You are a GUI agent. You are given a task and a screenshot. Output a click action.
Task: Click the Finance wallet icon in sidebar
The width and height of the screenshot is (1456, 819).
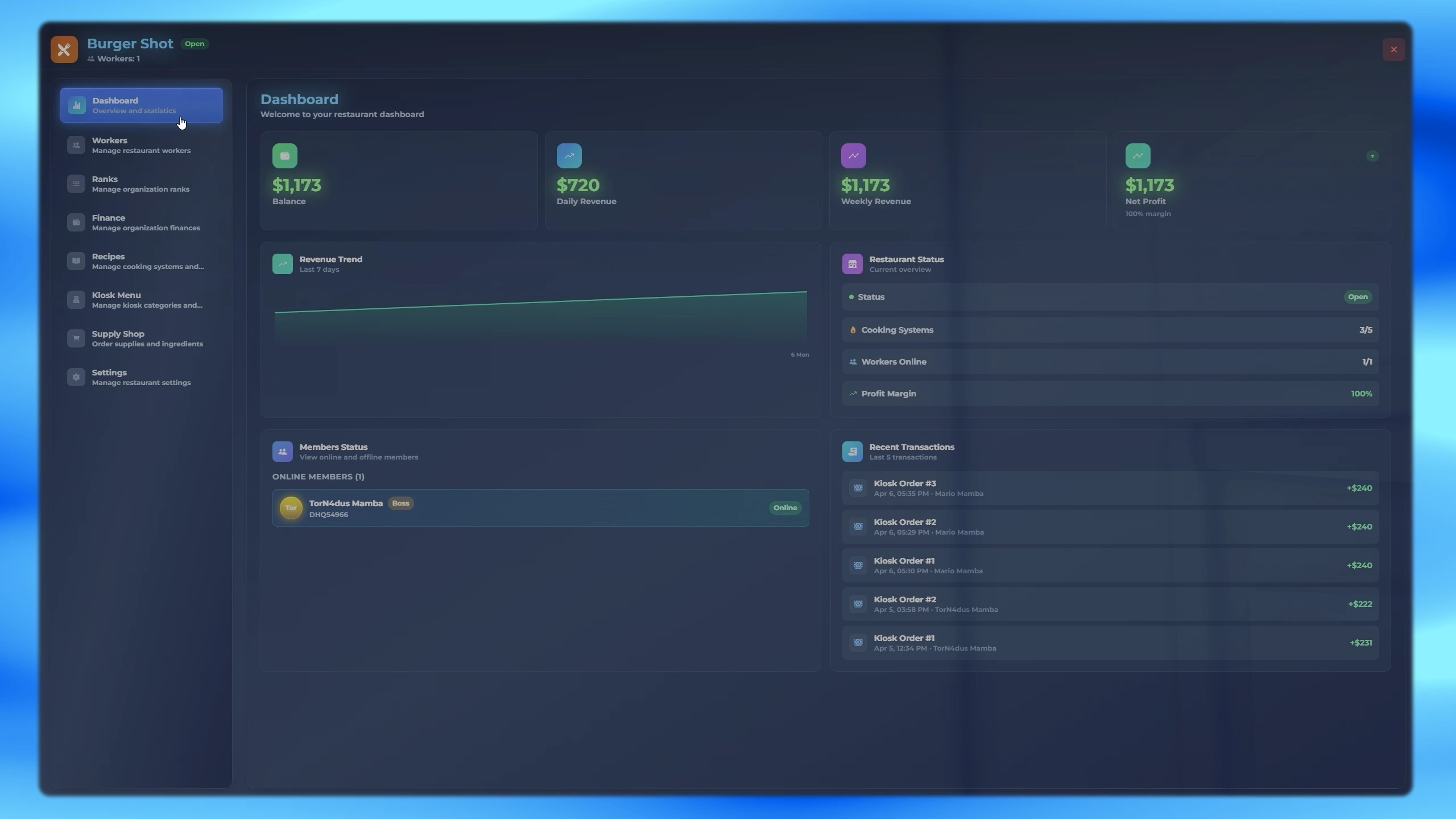pyautogui.click(x=76, y=222)
